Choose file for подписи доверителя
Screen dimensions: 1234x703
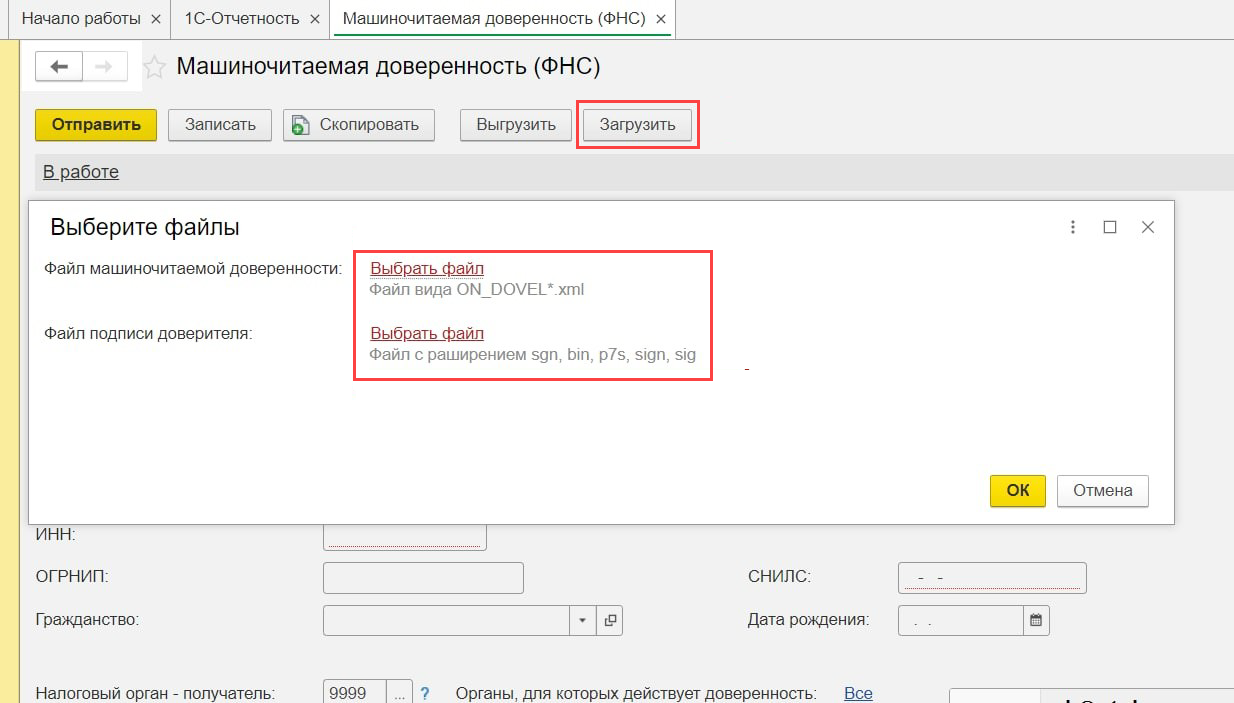[x=427, y=333]
